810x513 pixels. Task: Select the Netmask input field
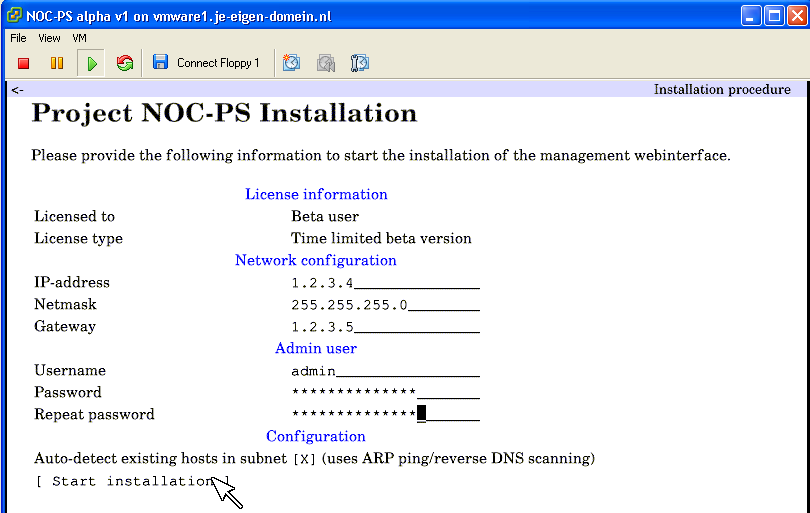coord(385,305)
